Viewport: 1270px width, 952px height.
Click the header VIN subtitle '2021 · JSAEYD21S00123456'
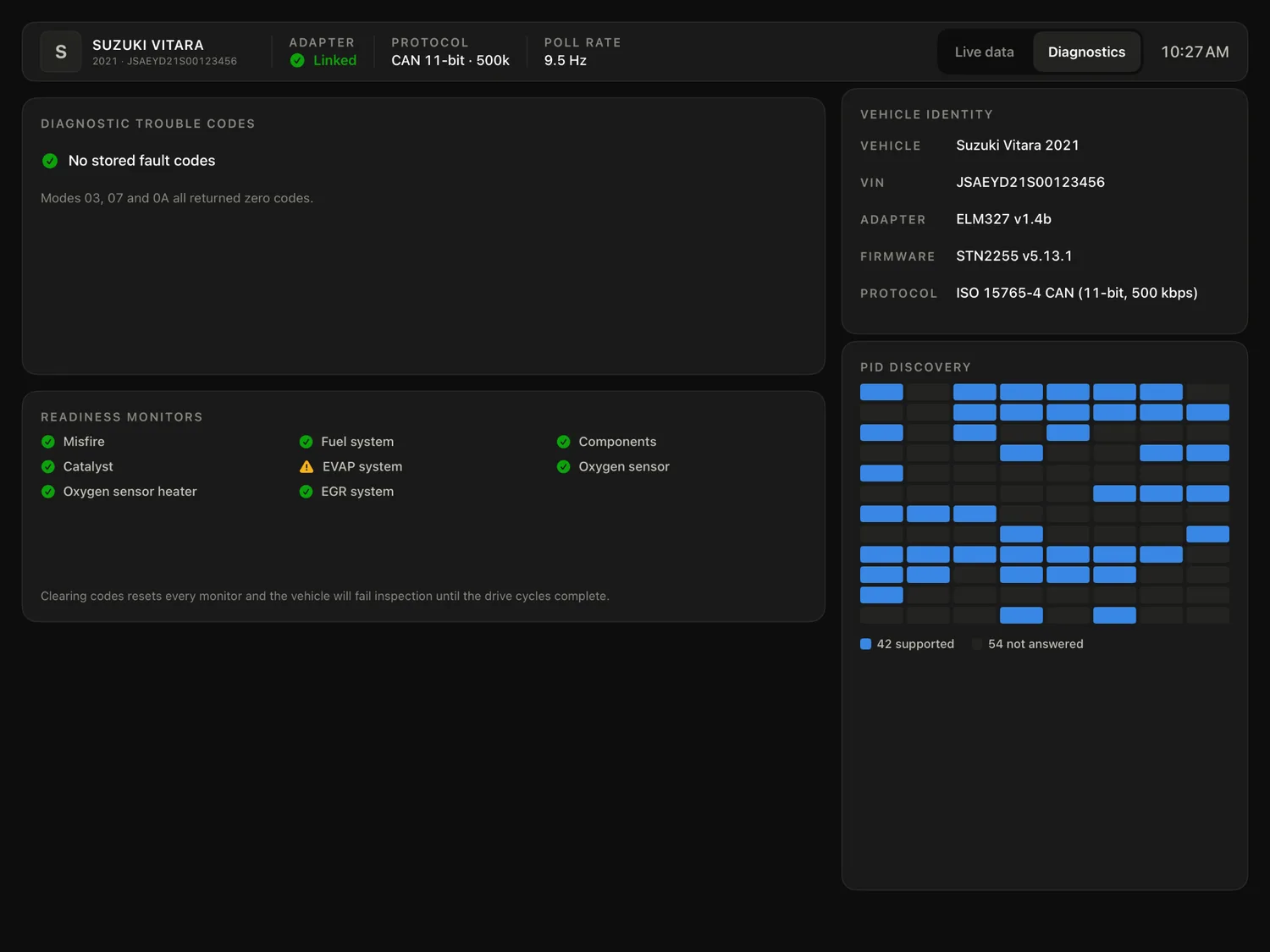[165, 61]
